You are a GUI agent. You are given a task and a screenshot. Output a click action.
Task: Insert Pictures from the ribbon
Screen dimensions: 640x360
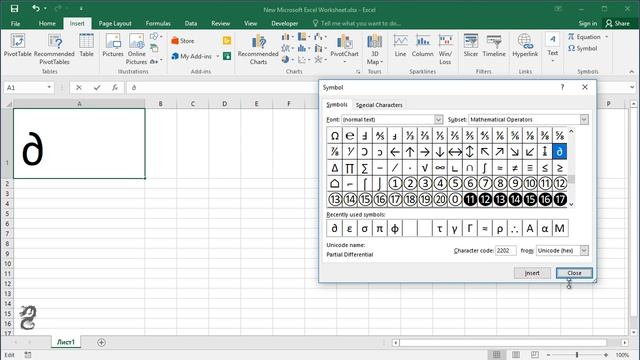113,46
